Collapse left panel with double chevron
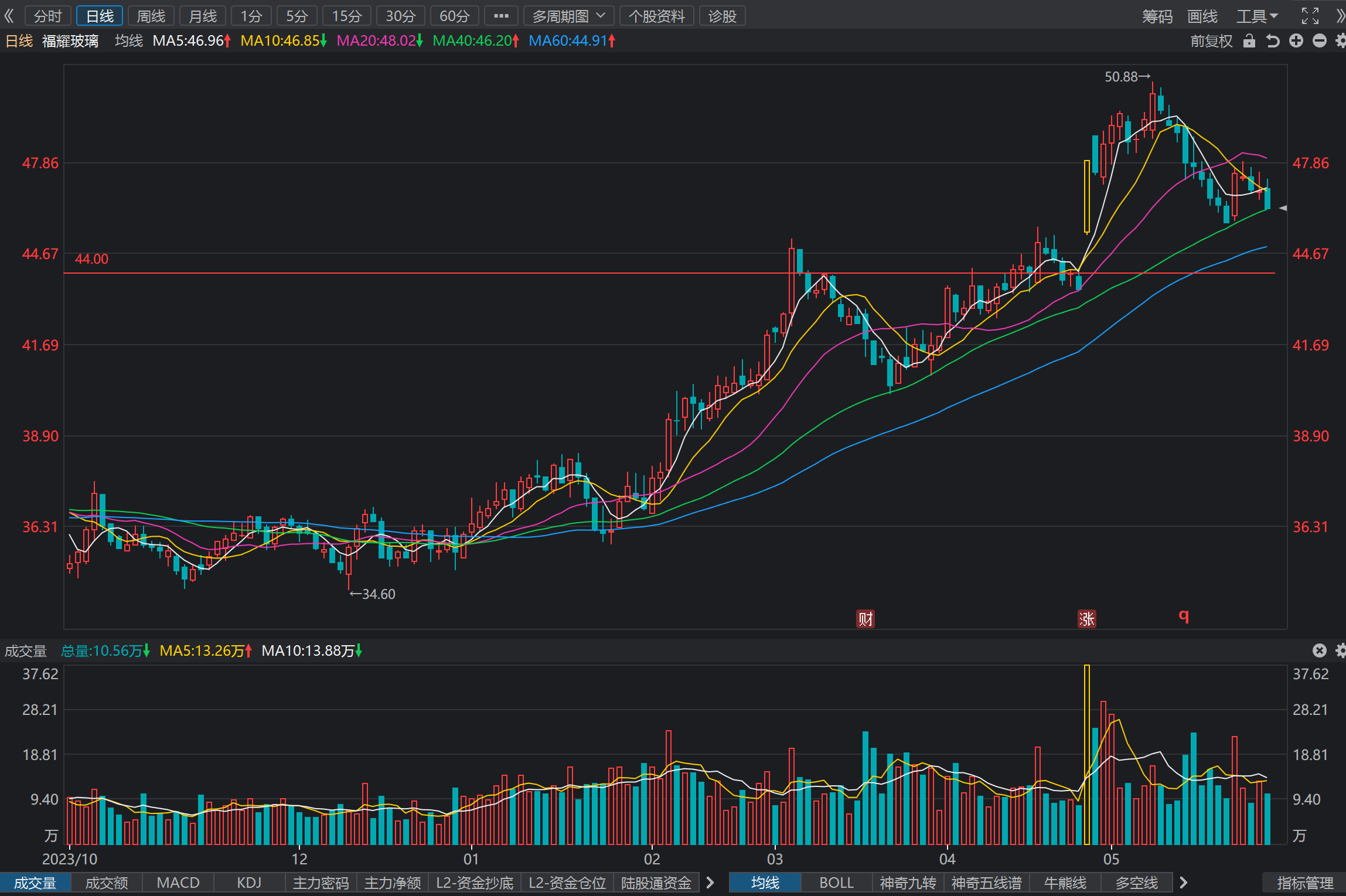The image size is (1346, 896). 9,16
